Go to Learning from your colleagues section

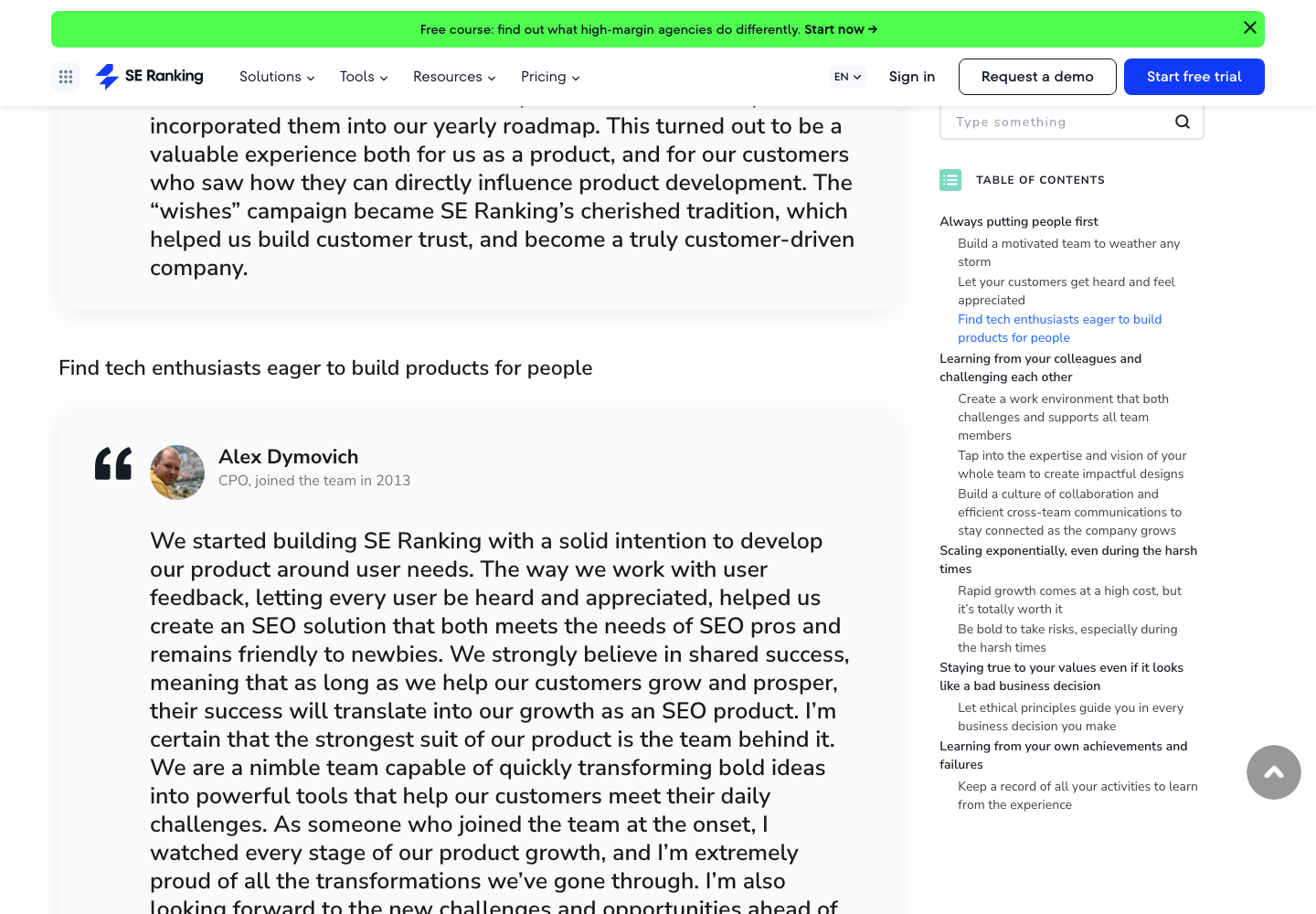click(x=1040, y=367)
